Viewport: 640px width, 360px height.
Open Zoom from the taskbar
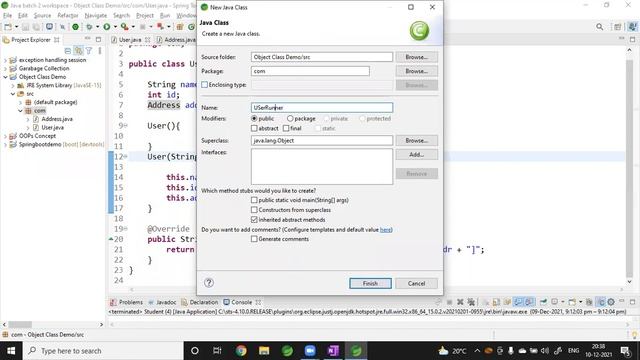pyautogui.click(x=310, y=351)
